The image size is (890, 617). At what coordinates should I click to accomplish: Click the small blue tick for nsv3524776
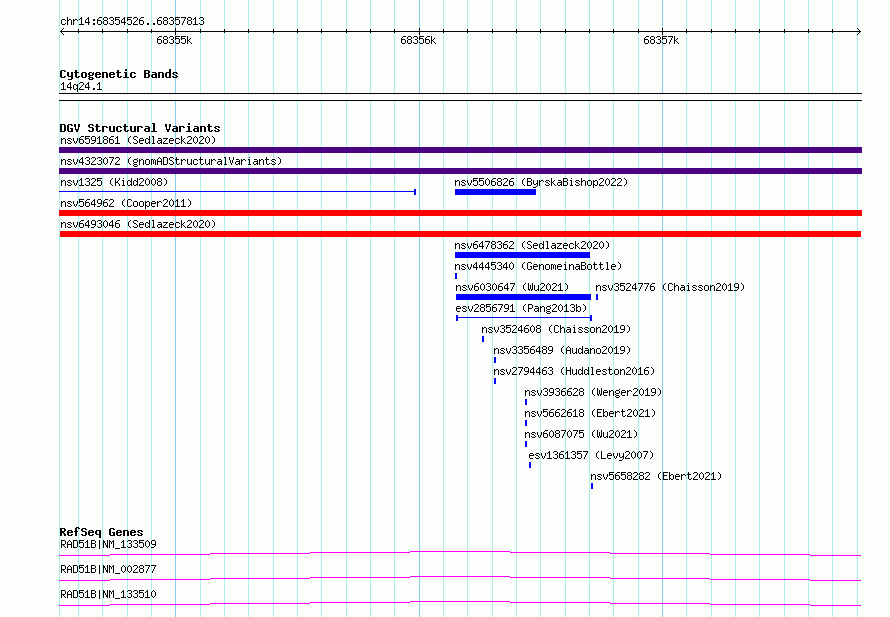point(597,297)
